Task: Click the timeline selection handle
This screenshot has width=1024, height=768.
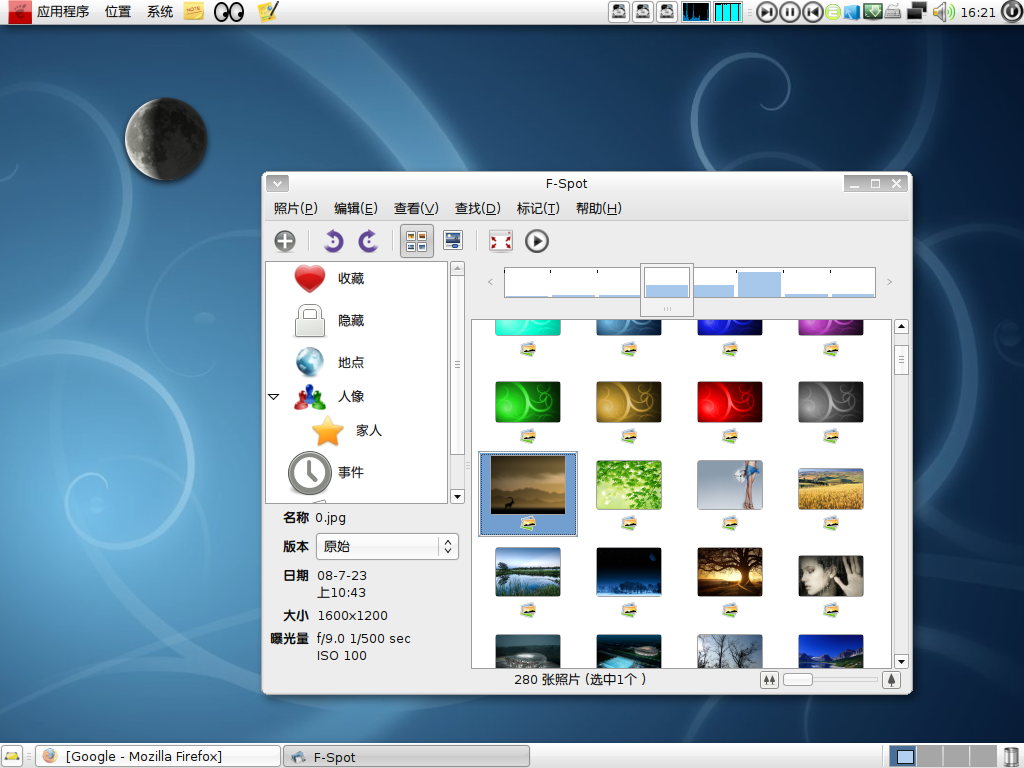Action: point(667,308)
